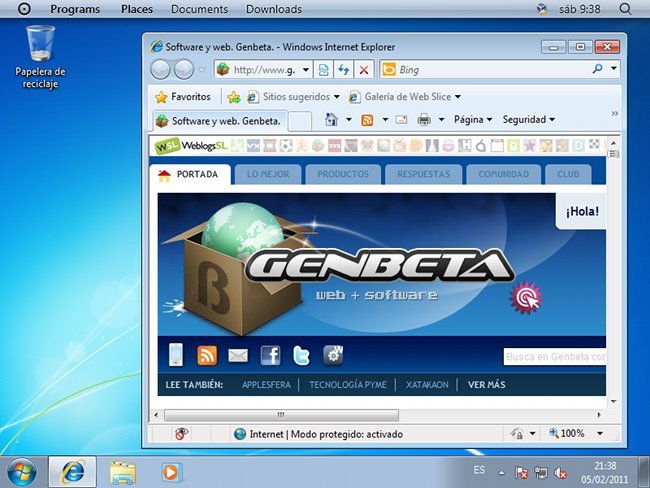650x488 pixels.
Task: Show hidden tray icons arrow
Action: (x=502, y=472)
